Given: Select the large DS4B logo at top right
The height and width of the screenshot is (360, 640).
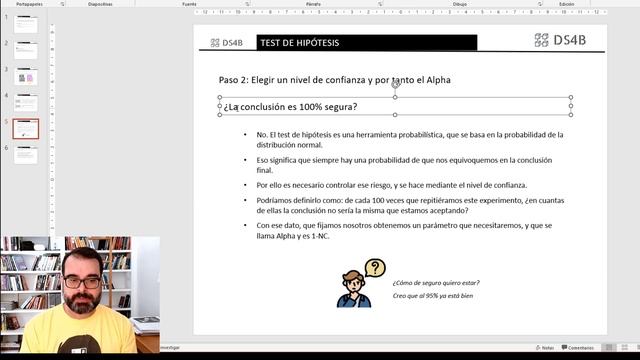Looking at the screenshot, I should (x=560, y=40).
